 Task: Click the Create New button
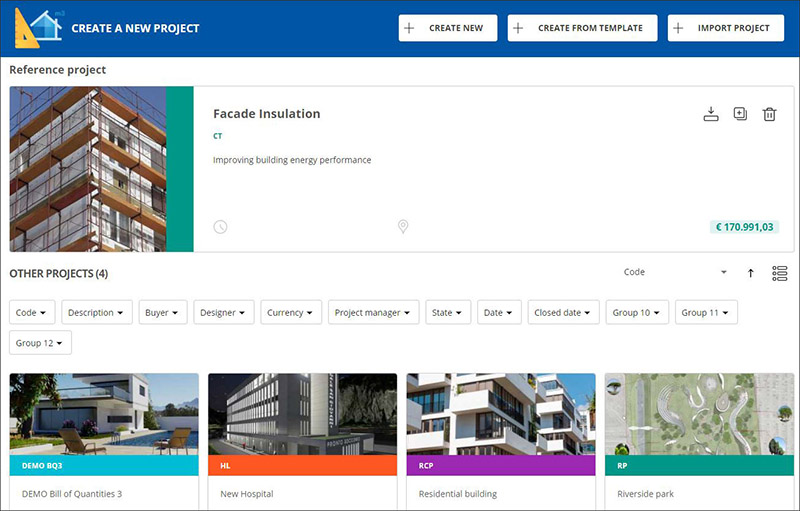447,28
